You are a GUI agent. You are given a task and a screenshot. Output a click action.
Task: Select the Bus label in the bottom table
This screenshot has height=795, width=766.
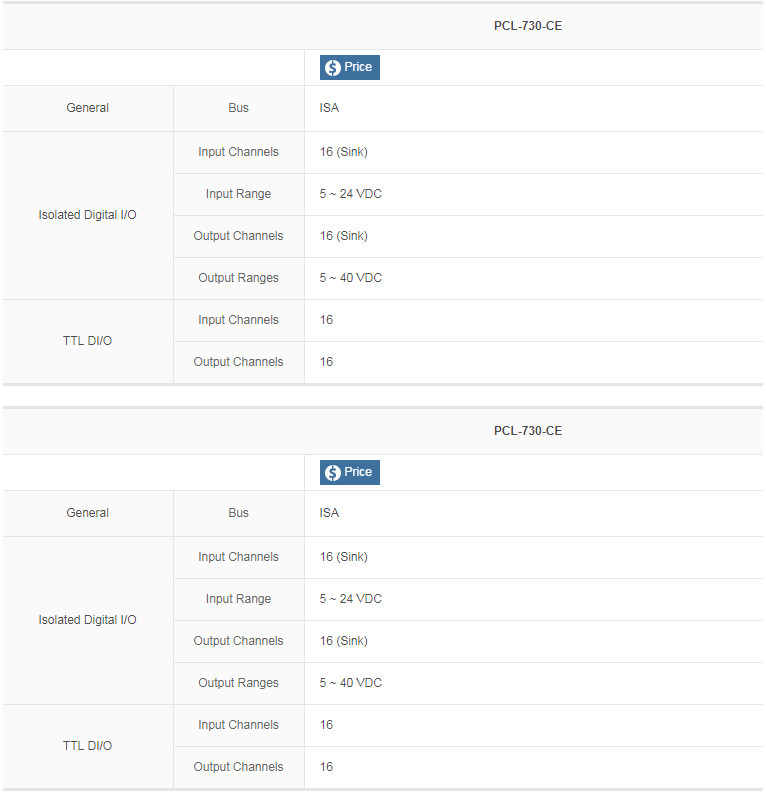[x=238, y=513]
